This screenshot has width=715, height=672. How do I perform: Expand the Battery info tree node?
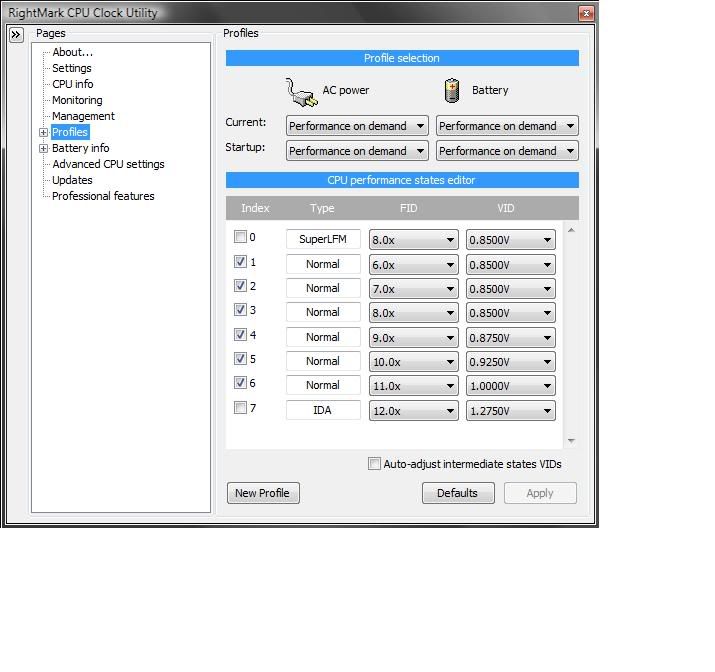point(43,149)
